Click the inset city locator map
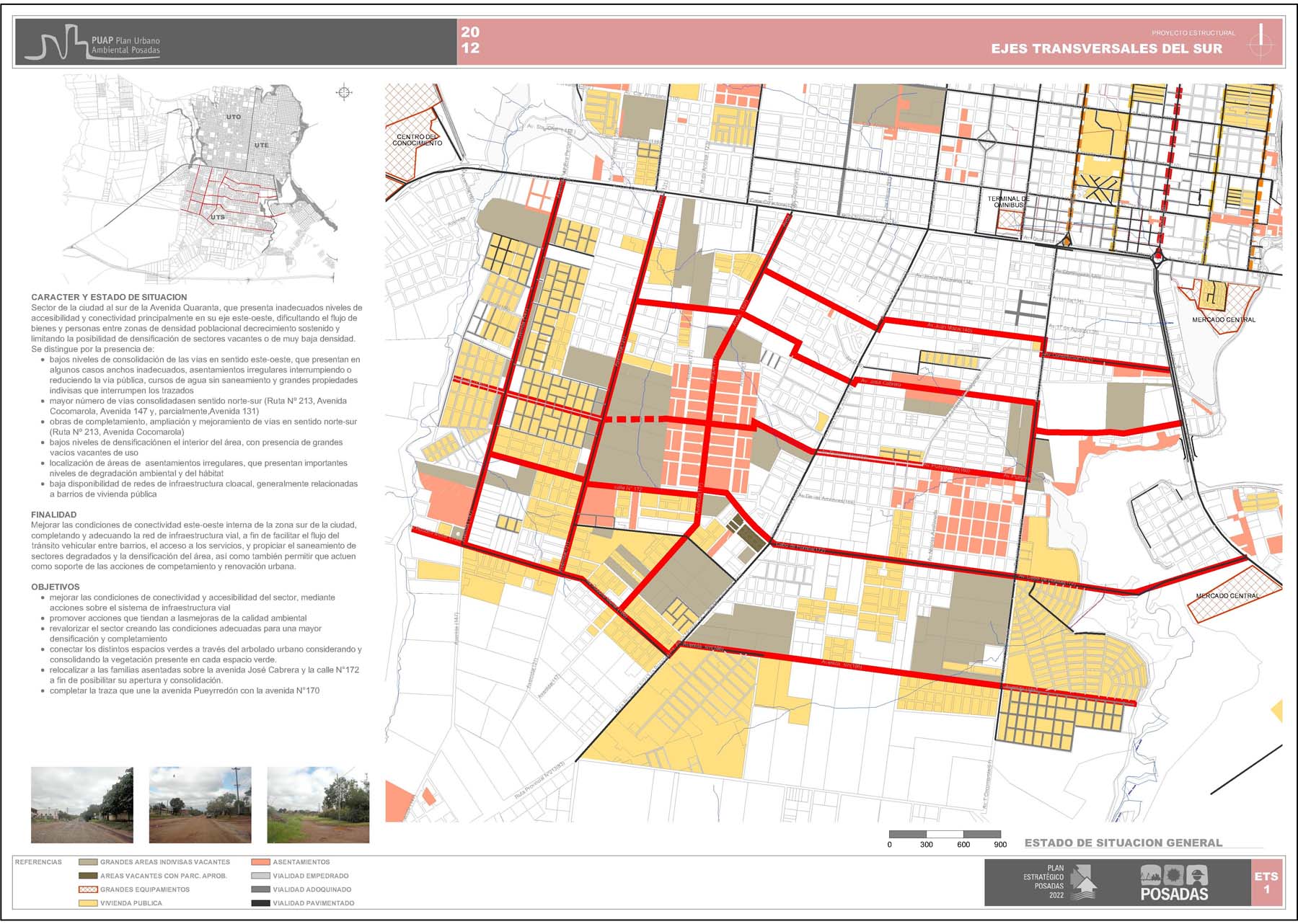This screenshot has height=924, width=1298. tap(200, 179)
